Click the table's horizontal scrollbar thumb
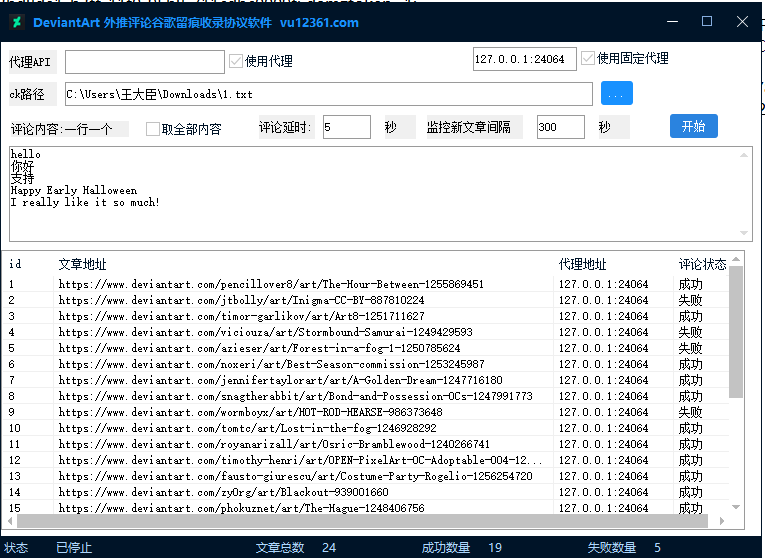Viewport: 765px width, 558px height. coord(362,521)
